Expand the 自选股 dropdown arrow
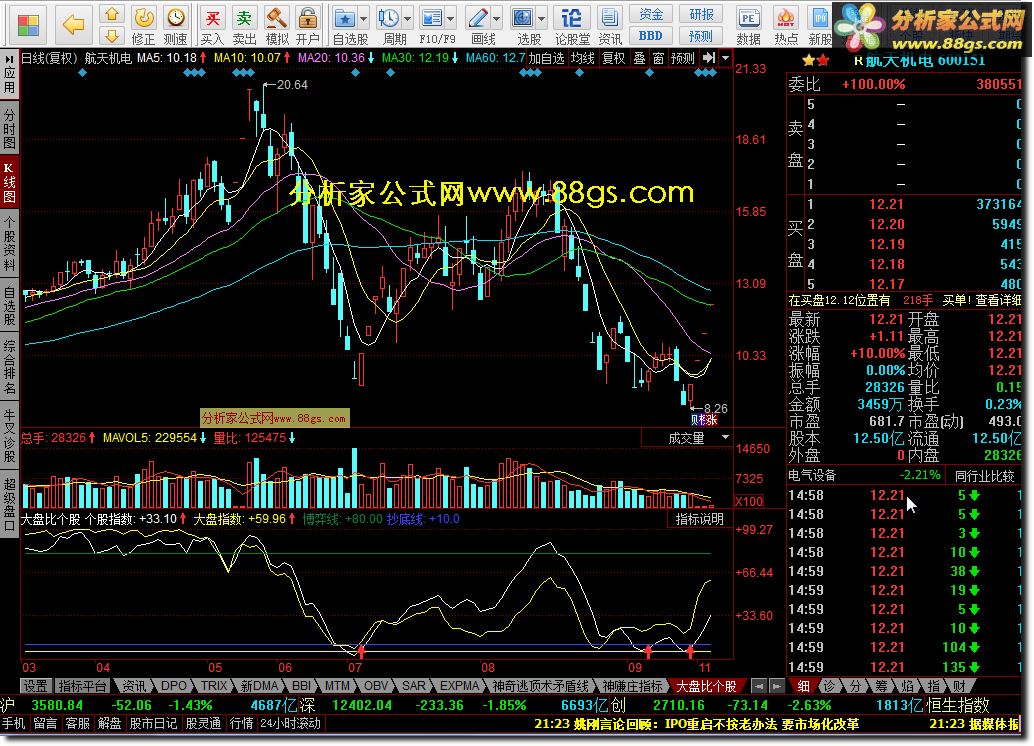The height and width of the screenshot is (746, 1034). pos(363,18)
